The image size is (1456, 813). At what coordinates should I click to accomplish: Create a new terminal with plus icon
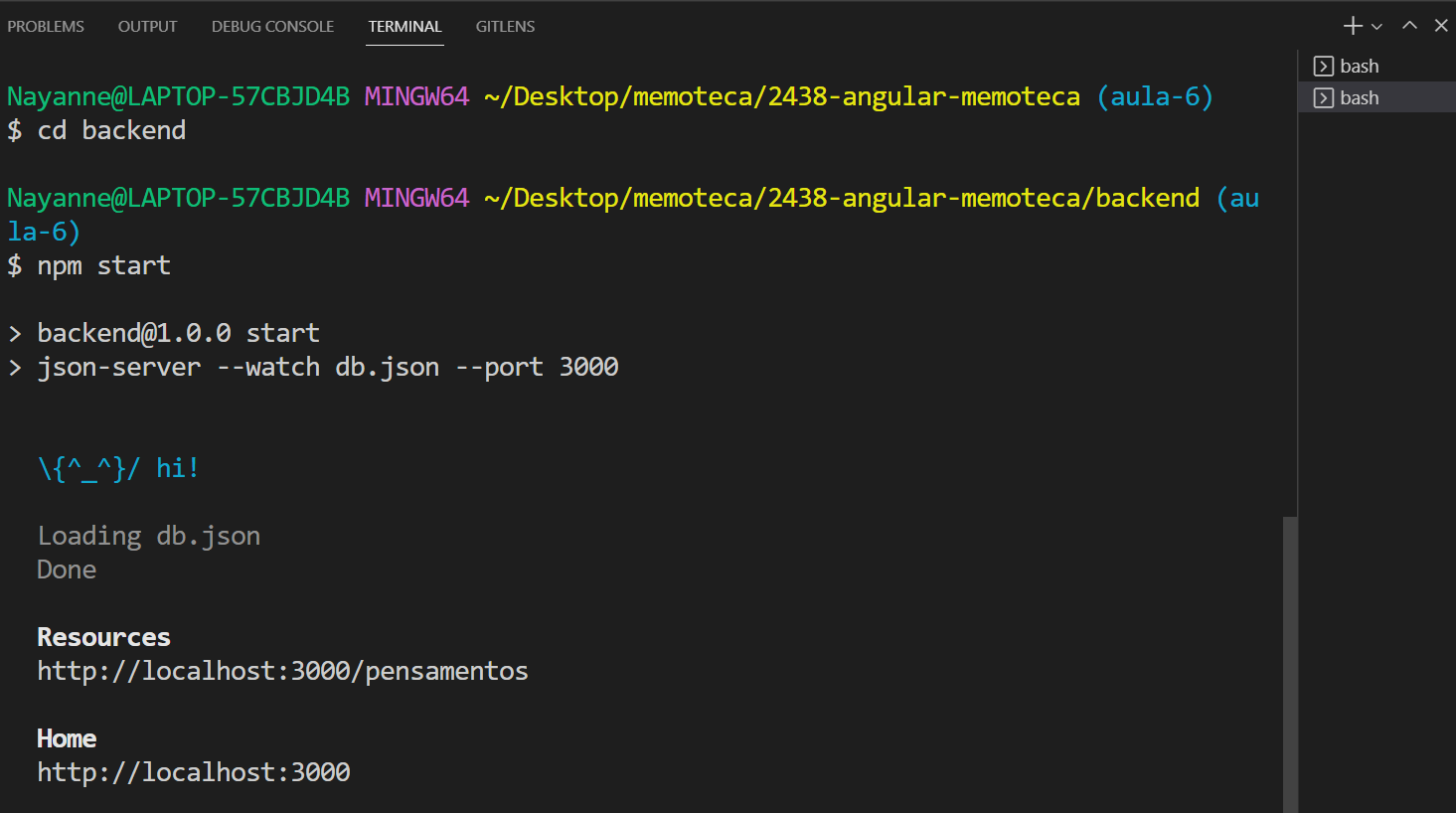1353,26
